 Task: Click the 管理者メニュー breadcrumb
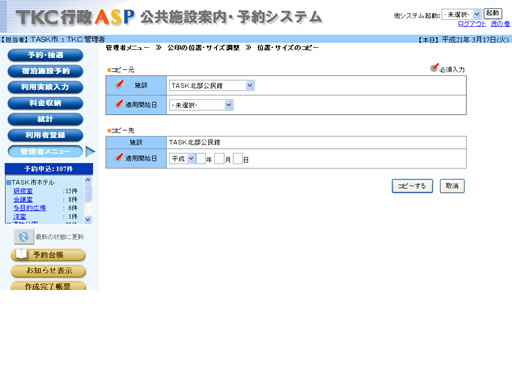(128, 48)
